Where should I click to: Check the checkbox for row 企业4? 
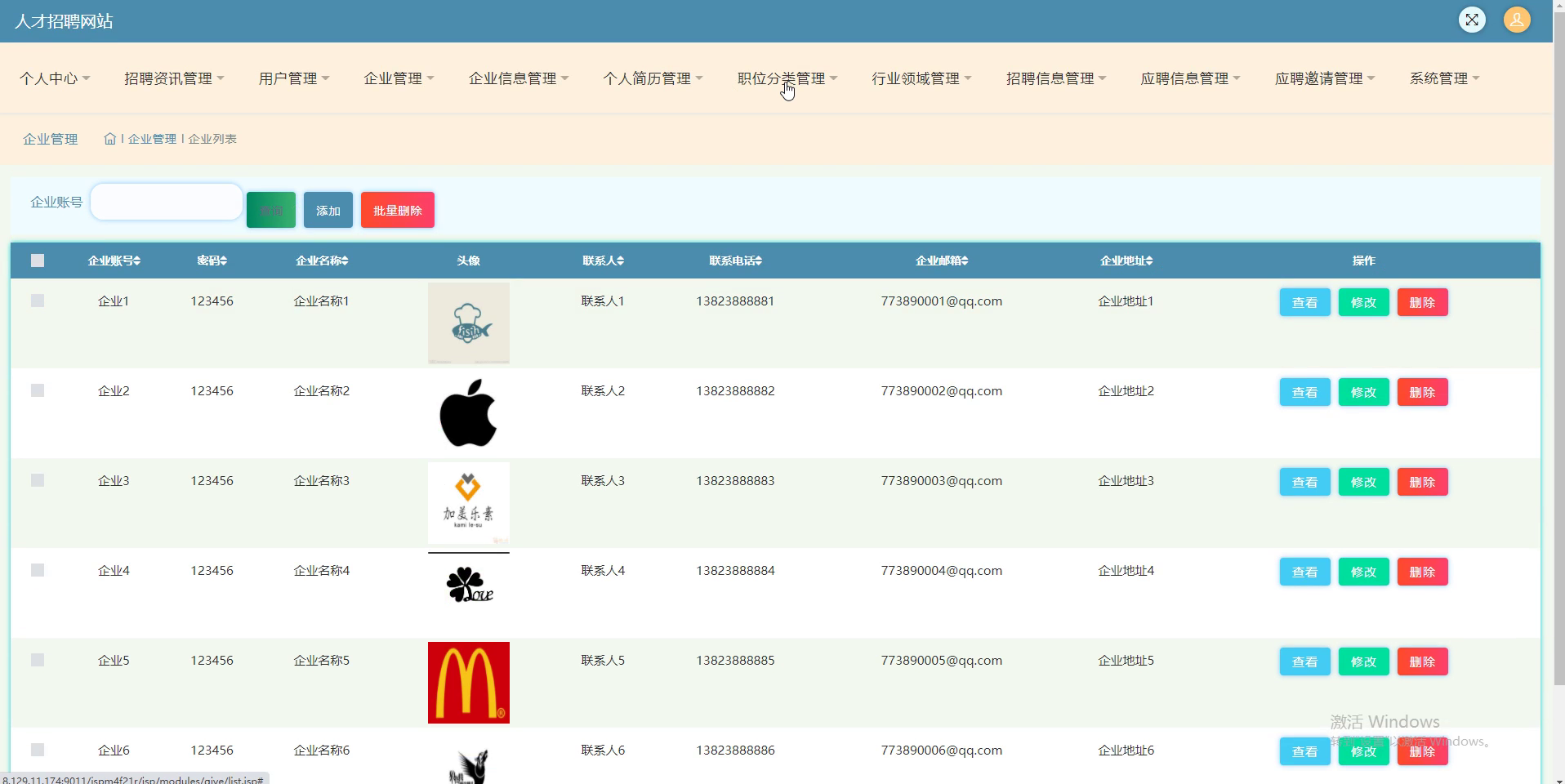tap(38, 570)
